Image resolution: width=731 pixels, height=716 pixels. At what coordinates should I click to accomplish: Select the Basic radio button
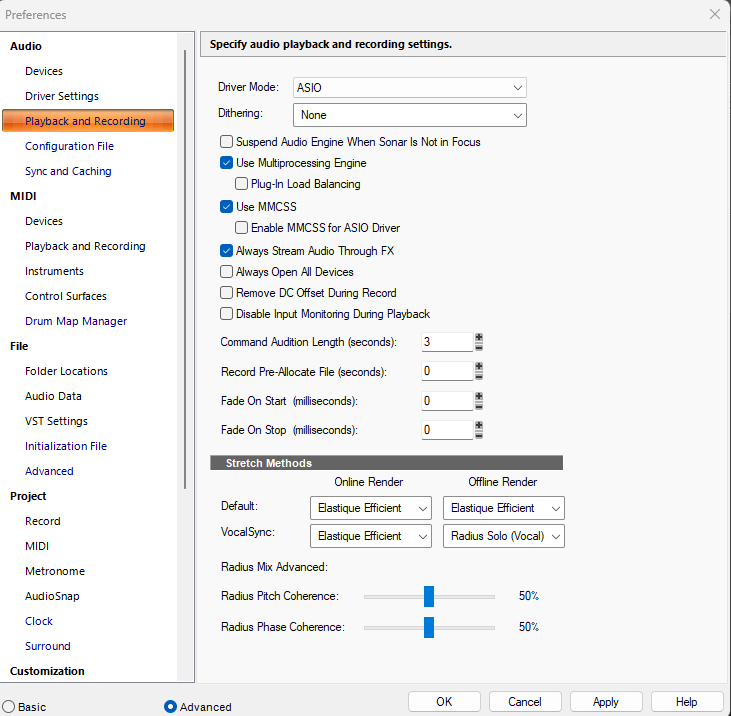click(9, 707)
